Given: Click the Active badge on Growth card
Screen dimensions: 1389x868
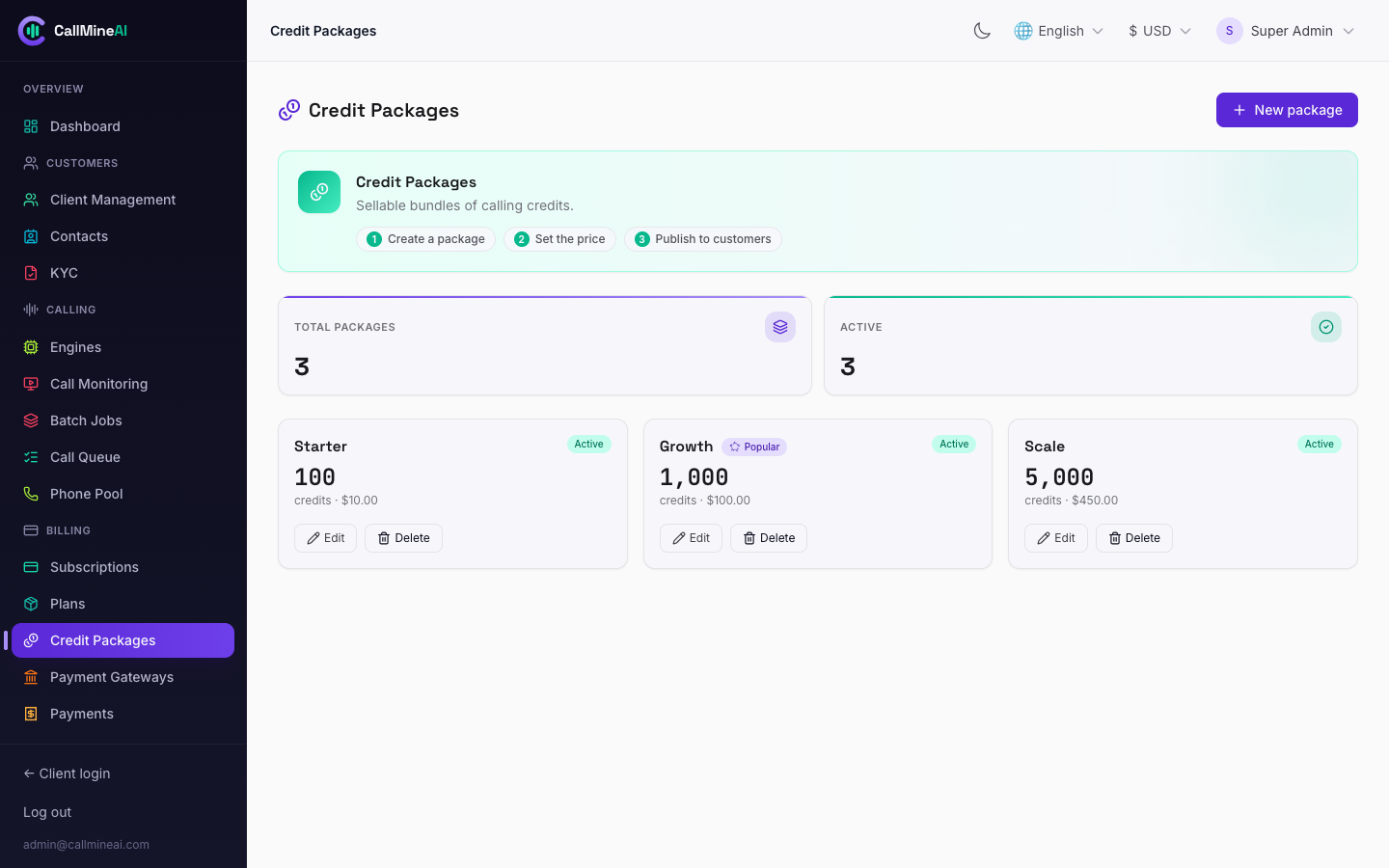Looking at the screenshot, I should 954,445.
